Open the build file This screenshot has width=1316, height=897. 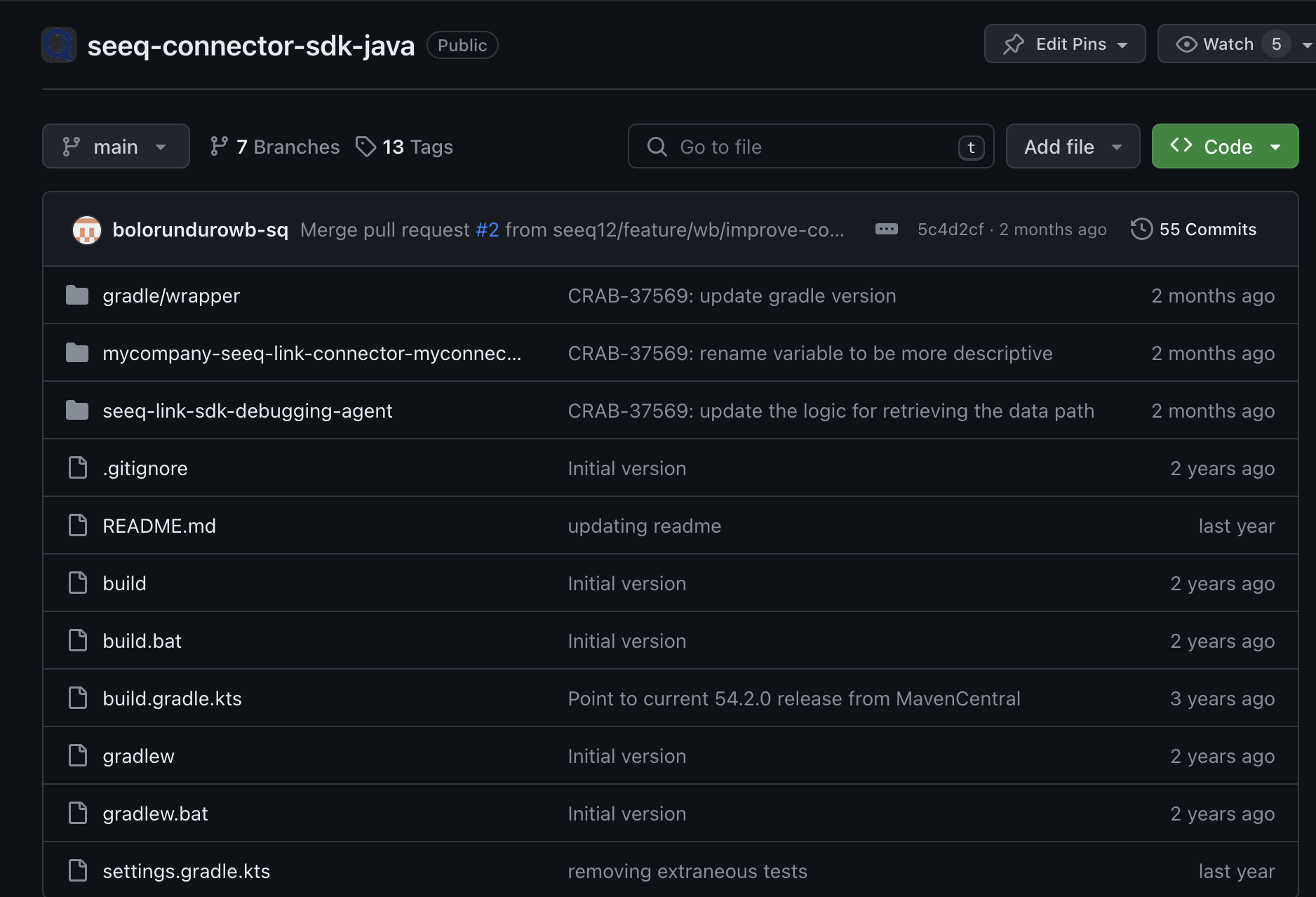pos(124,583)
